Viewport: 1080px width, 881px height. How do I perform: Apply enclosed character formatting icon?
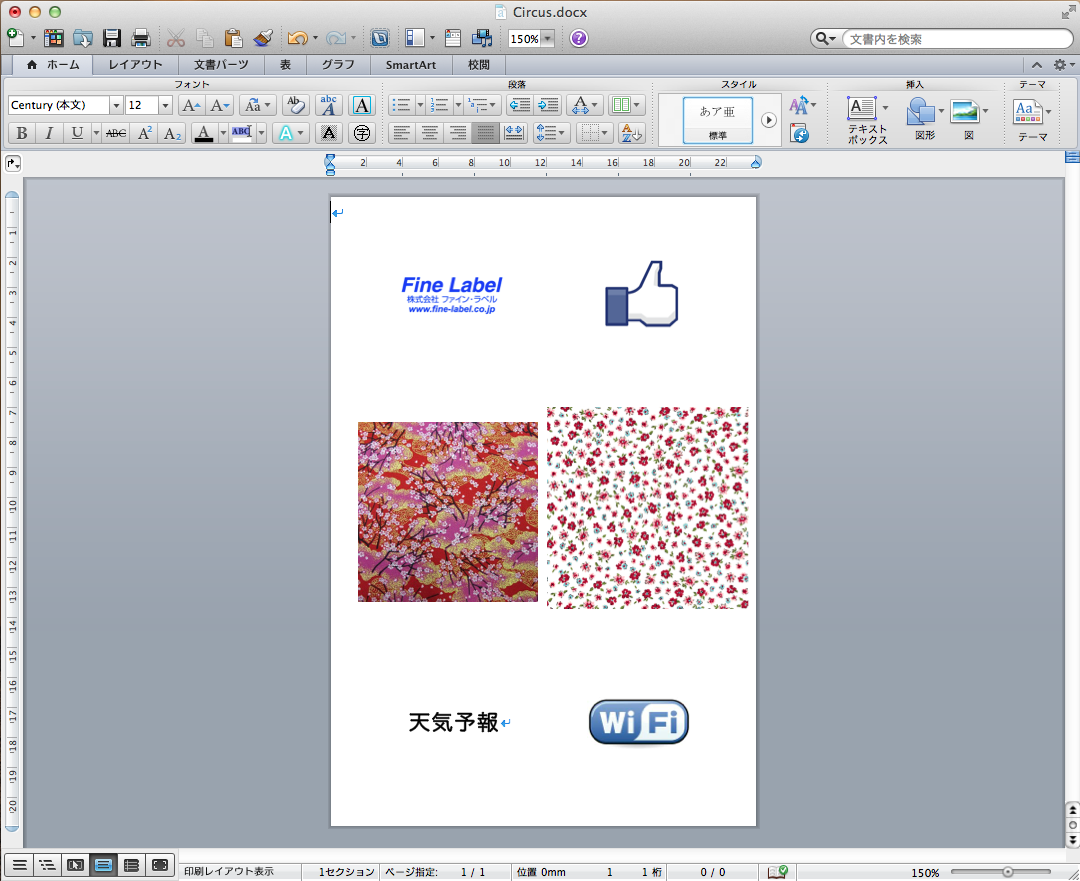click(x=362, y=133)
